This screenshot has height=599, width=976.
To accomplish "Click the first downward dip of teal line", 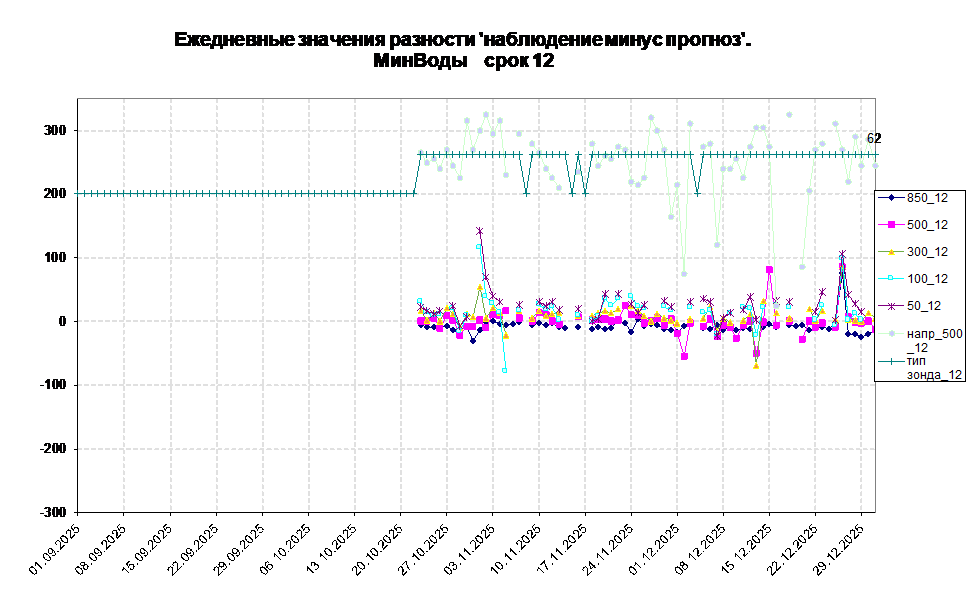I will click(526, 193).
